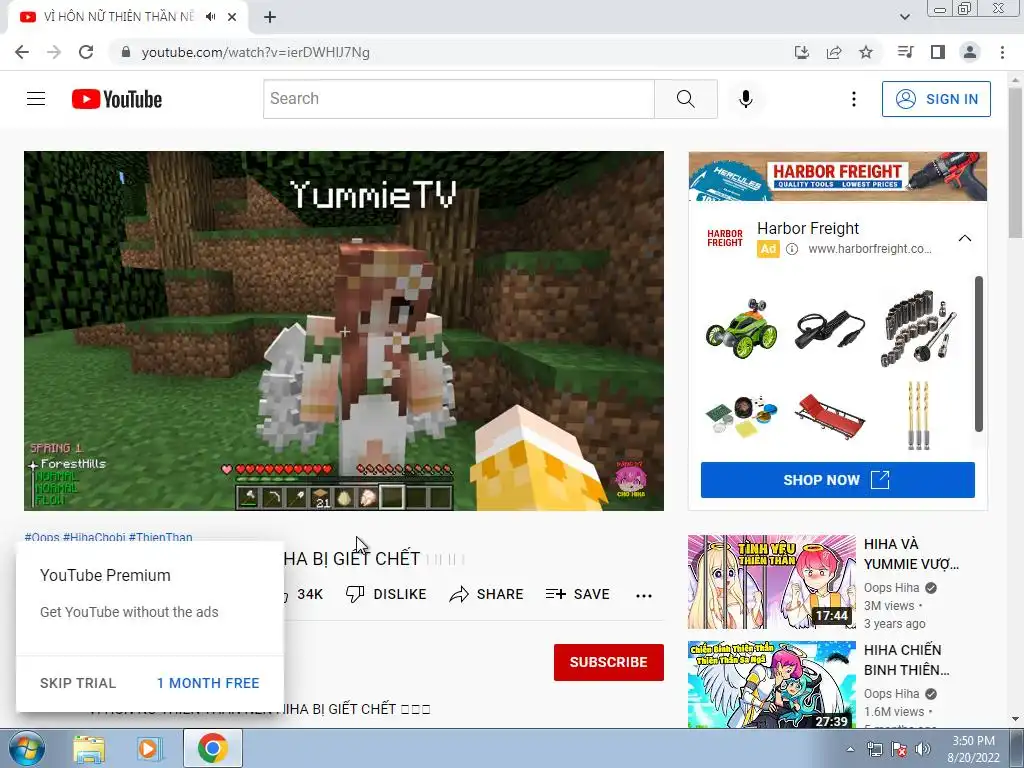
Task: Open the 17:44 recommended video thumbnail
Action: pyautogui.click(x=771, y=582)
